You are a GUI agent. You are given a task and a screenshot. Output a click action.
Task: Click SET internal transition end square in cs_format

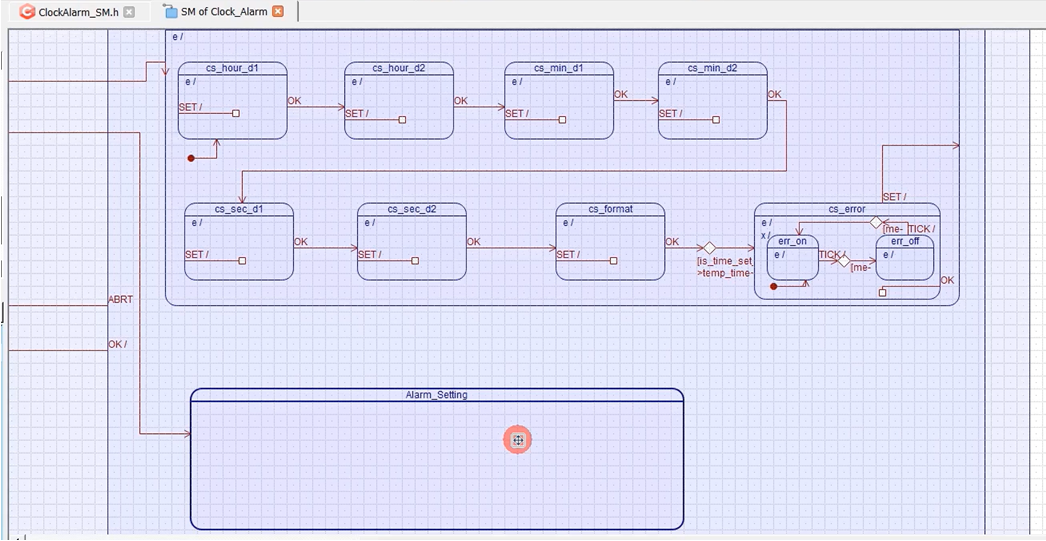(614, 261)
